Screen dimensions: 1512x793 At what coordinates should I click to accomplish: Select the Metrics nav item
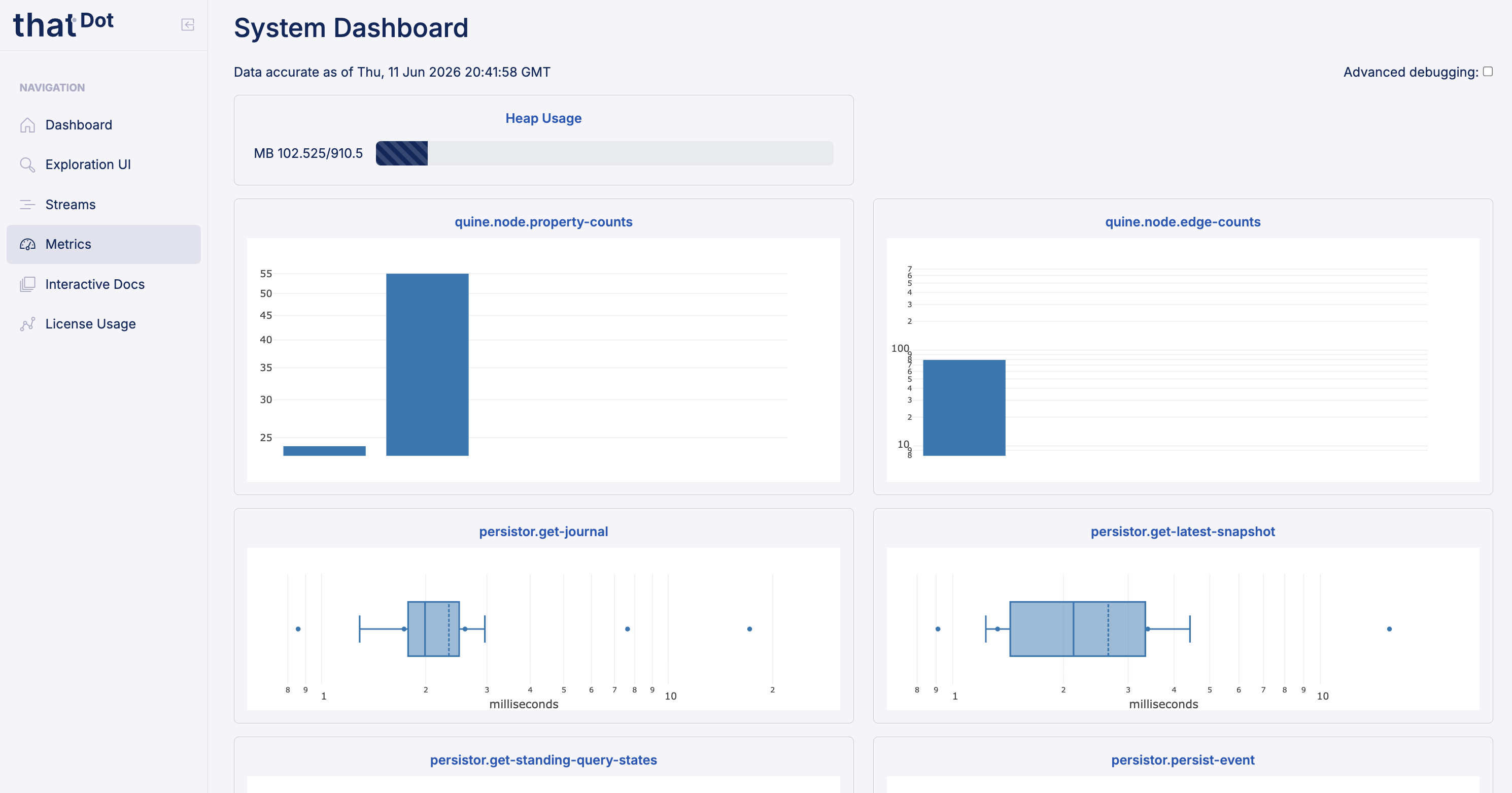[x=104, y=244]
